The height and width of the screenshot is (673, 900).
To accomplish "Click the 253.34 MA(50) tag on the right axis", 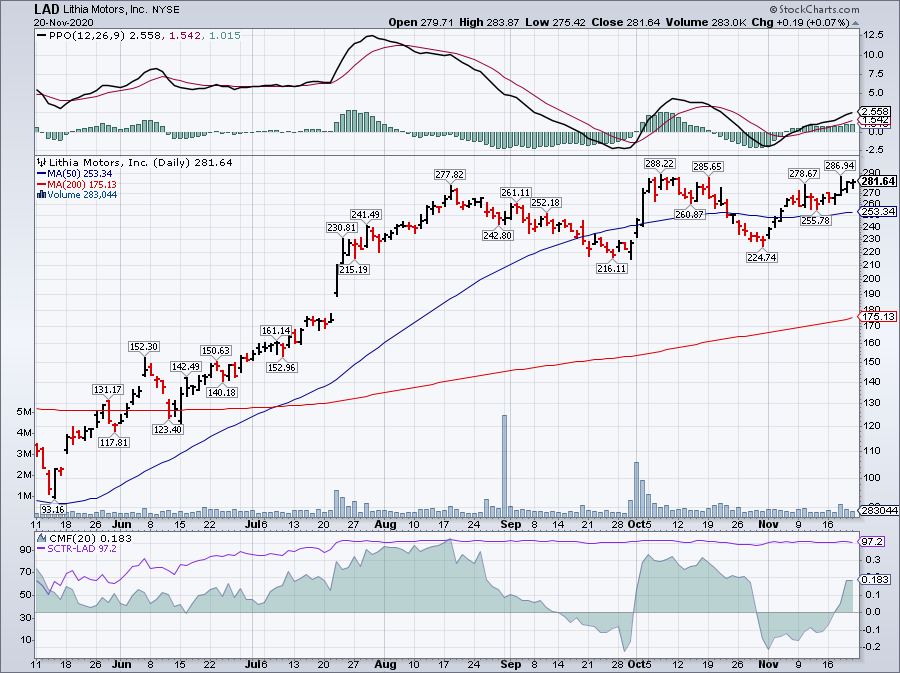I will [878, 212].
